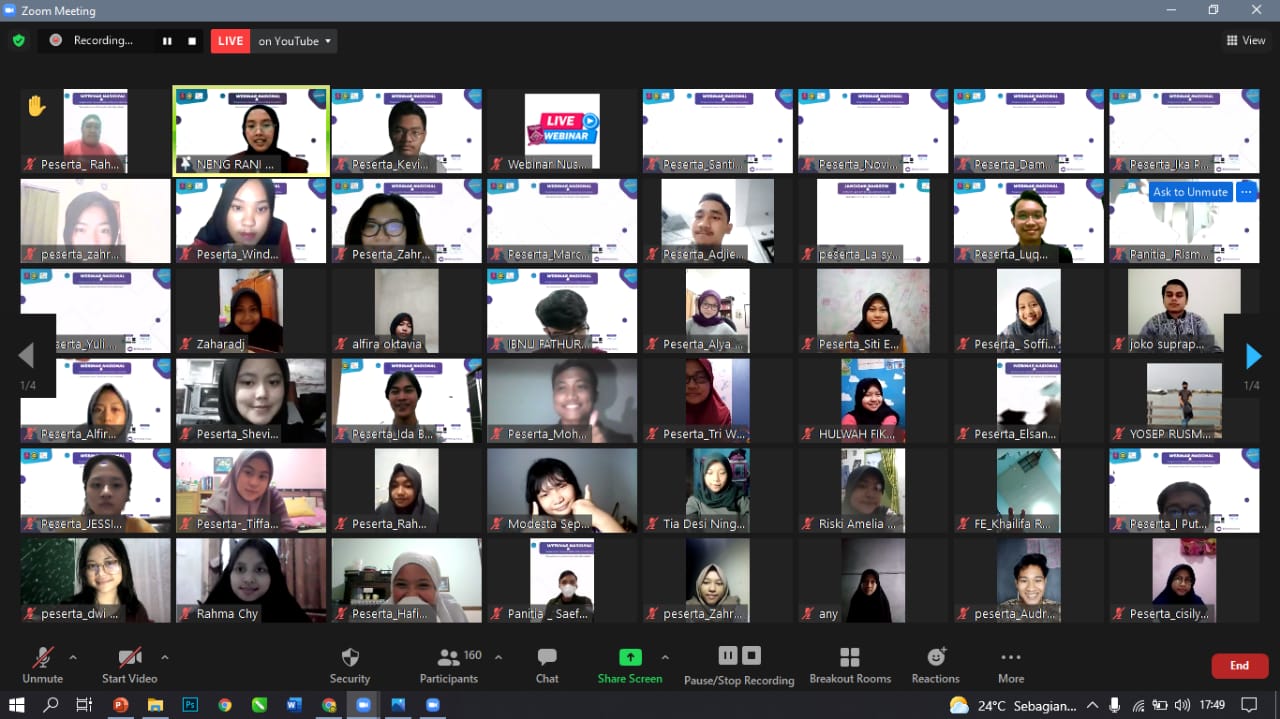Click the green encryption shield icon
The image size is (1280, 719).
point(18,41)
